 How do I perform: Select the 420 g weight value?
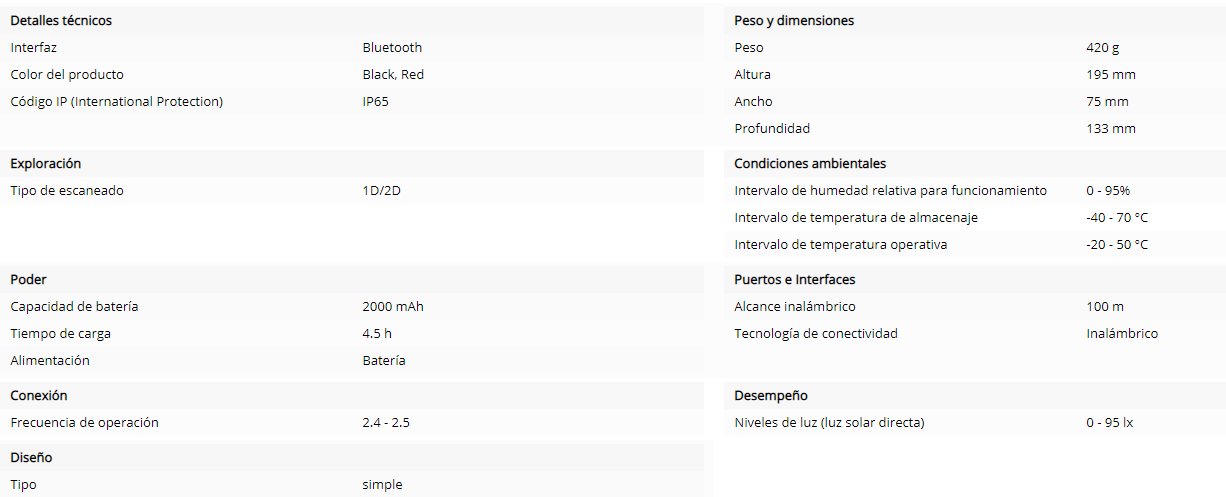1104,47
